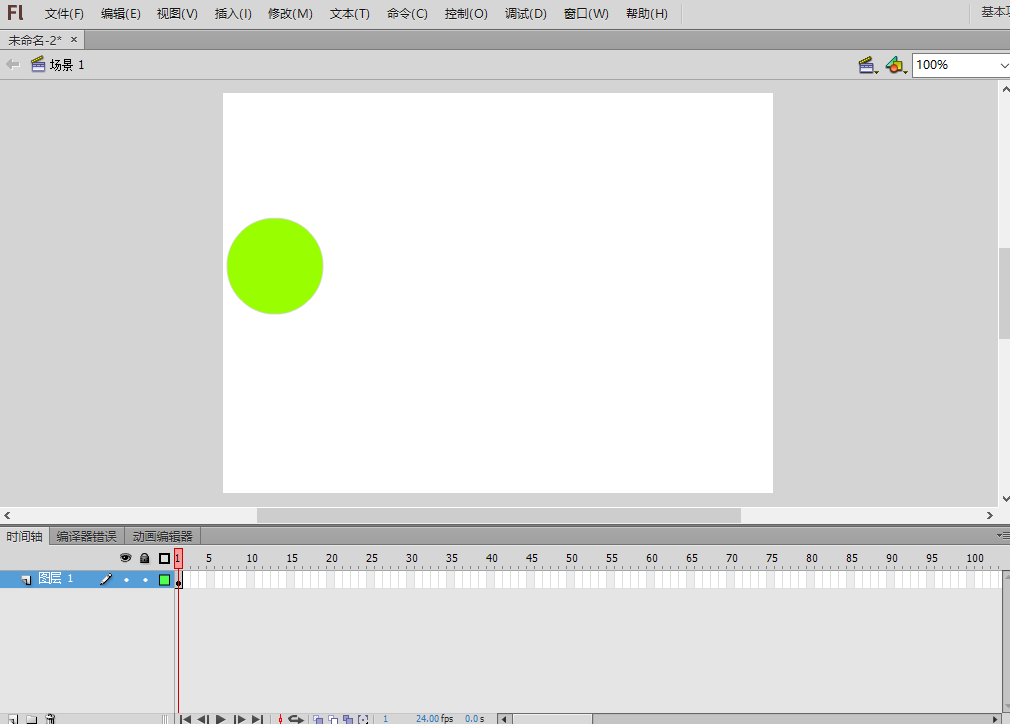1010x724 pixels.
Task: Click frame 100 on the timeline ruler
Action: [975, 558]
